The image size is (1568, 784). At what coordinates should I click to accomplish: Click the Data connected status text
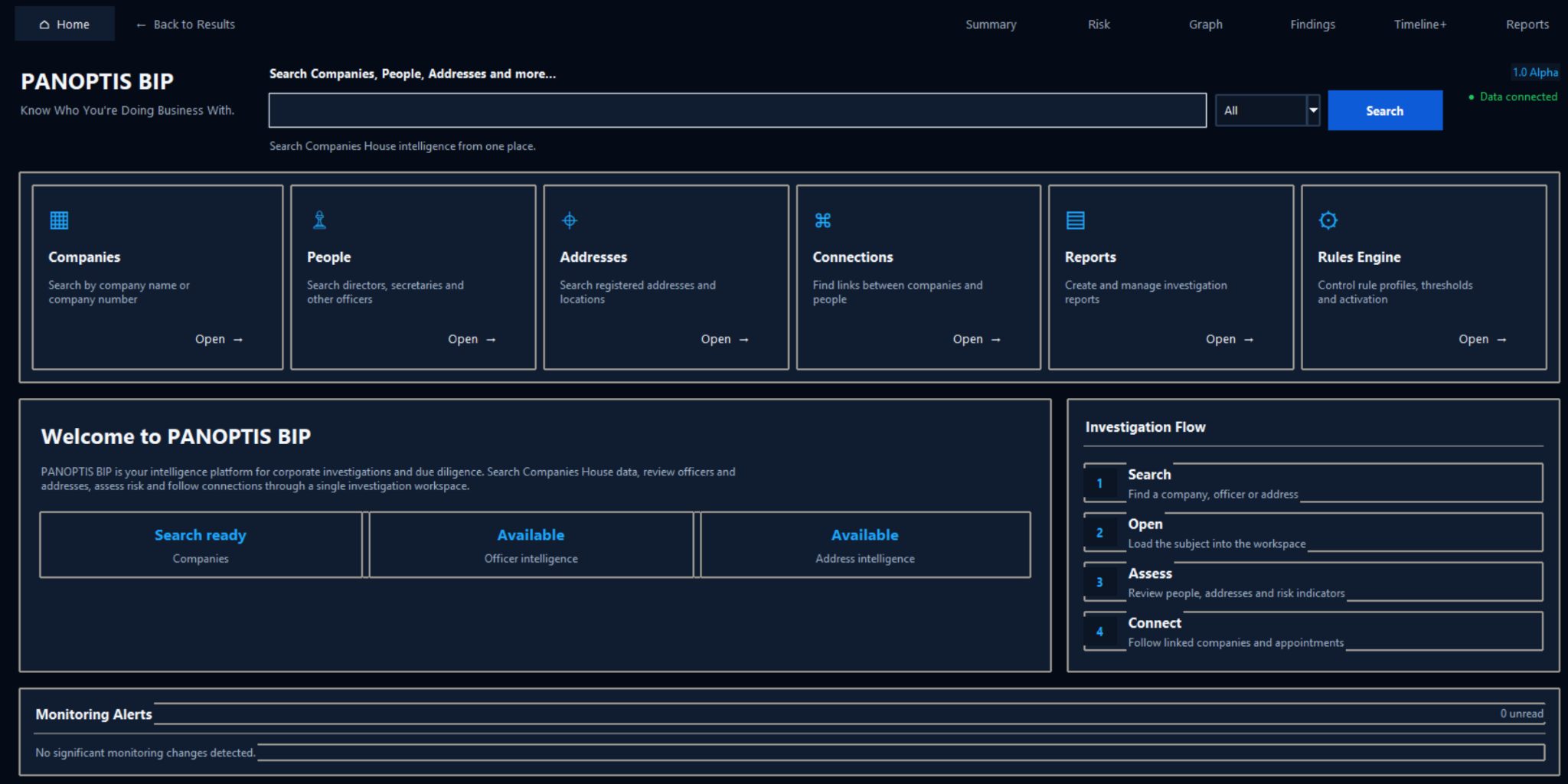point(1518,96)
